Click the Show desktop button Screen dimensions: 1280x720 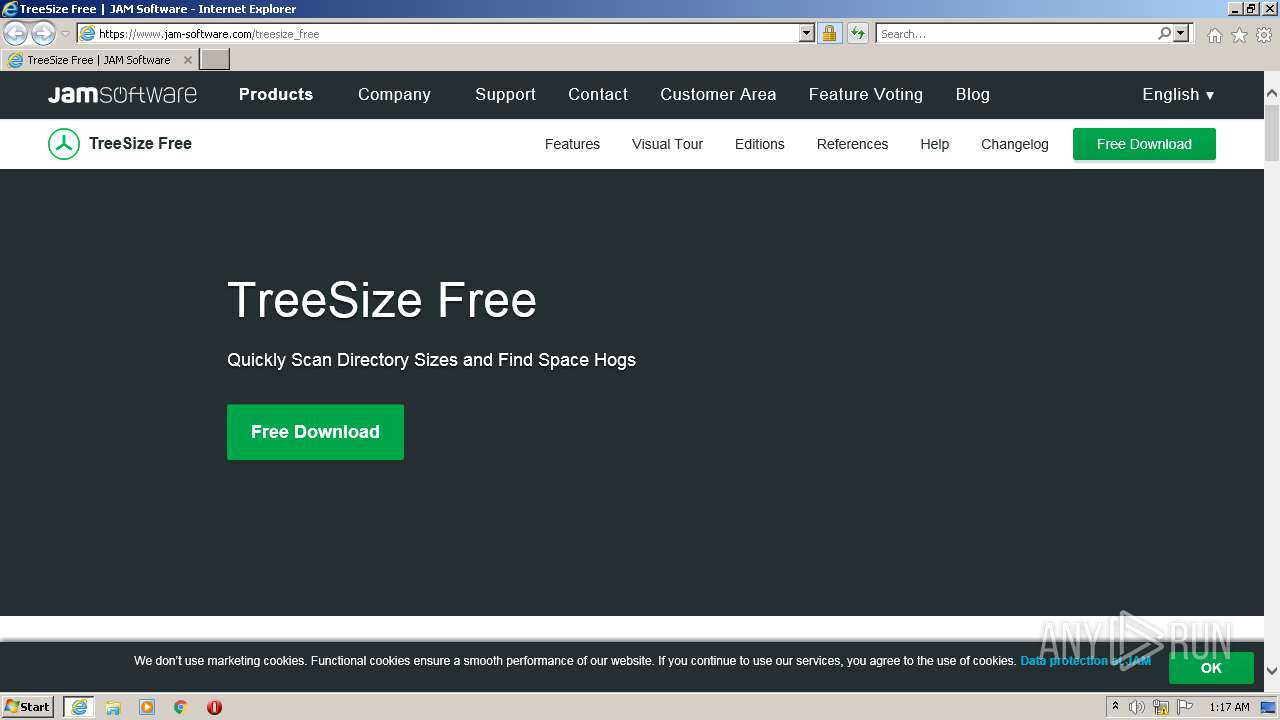pyautogui.click(x=1268, y=707)
